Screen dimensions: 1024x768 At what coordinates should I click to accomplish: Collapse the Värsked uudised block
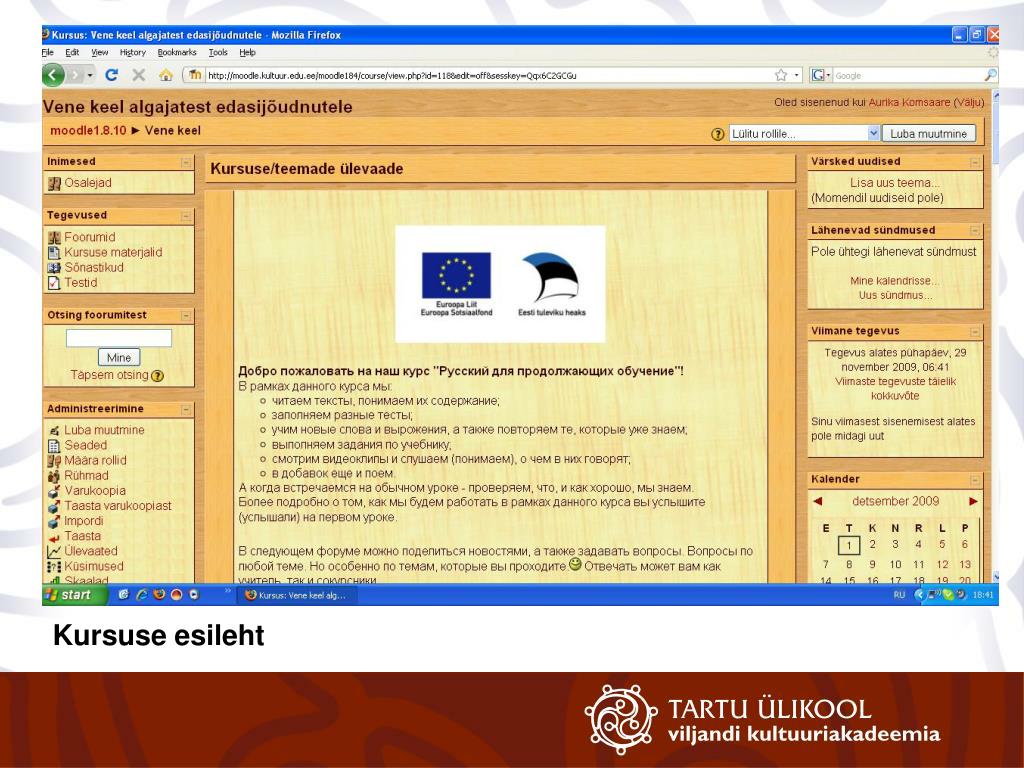975,162
